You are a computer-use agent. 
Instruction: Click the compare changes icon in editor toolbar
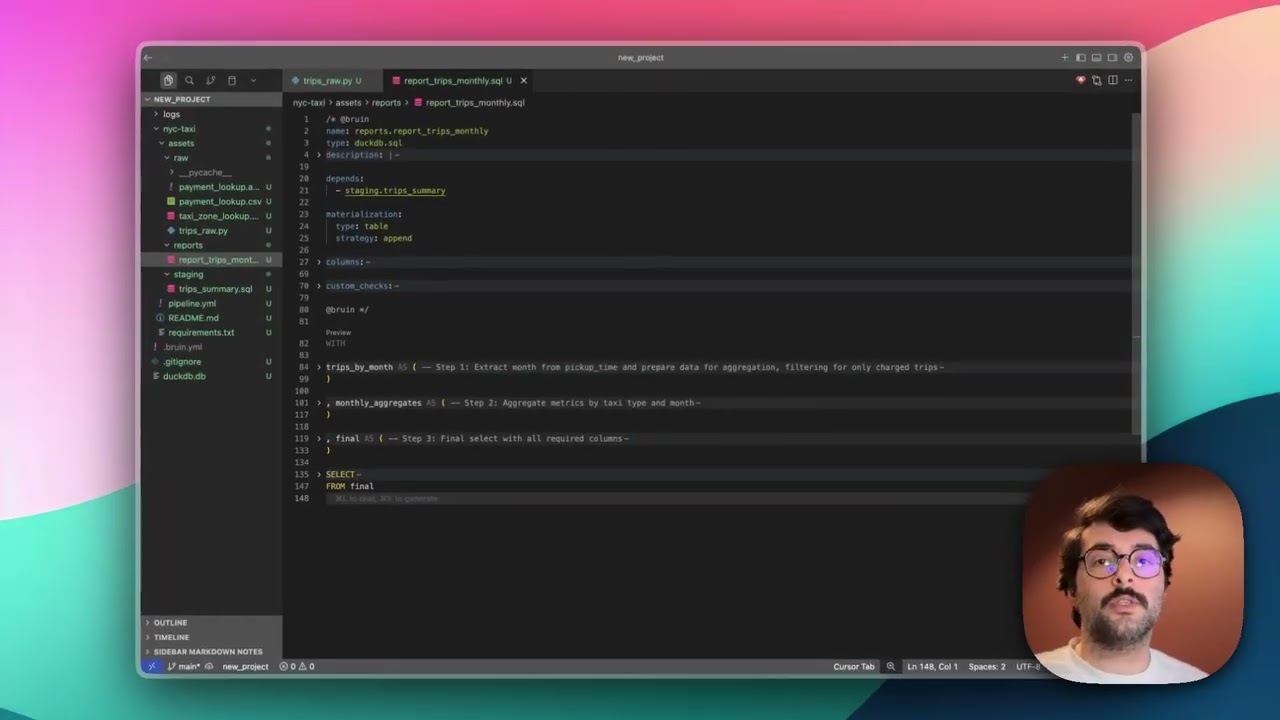click(1097, 80)
